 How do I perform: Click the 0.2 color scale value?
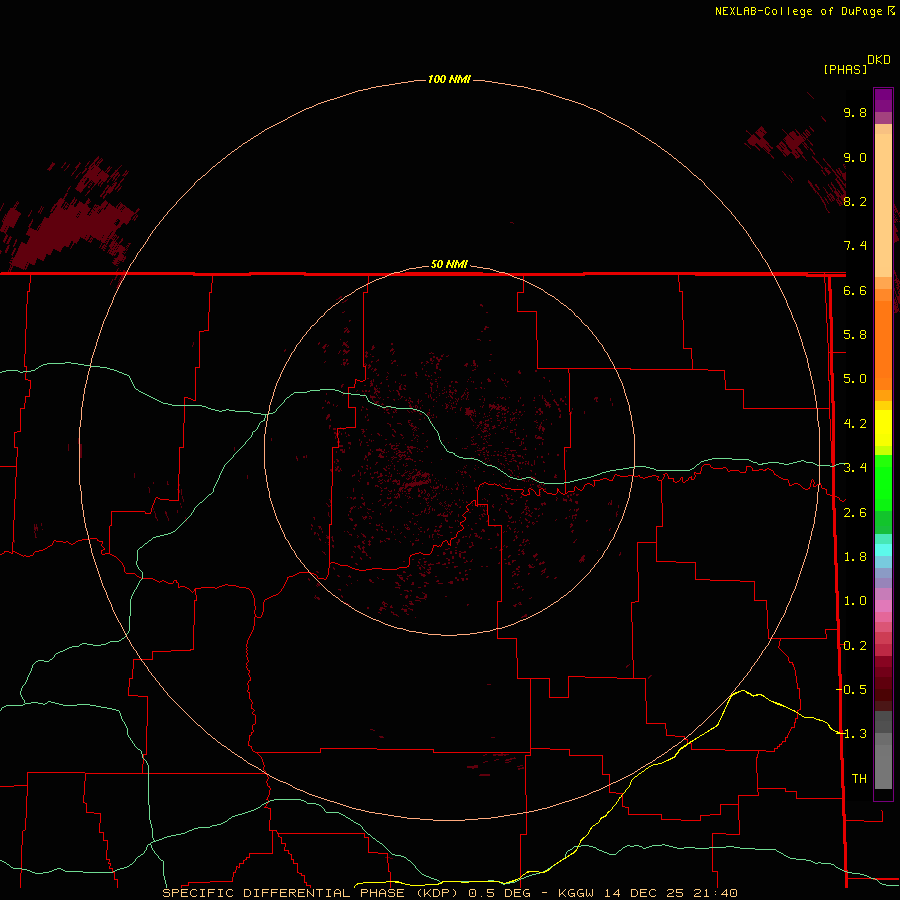[x=855, y=646]
